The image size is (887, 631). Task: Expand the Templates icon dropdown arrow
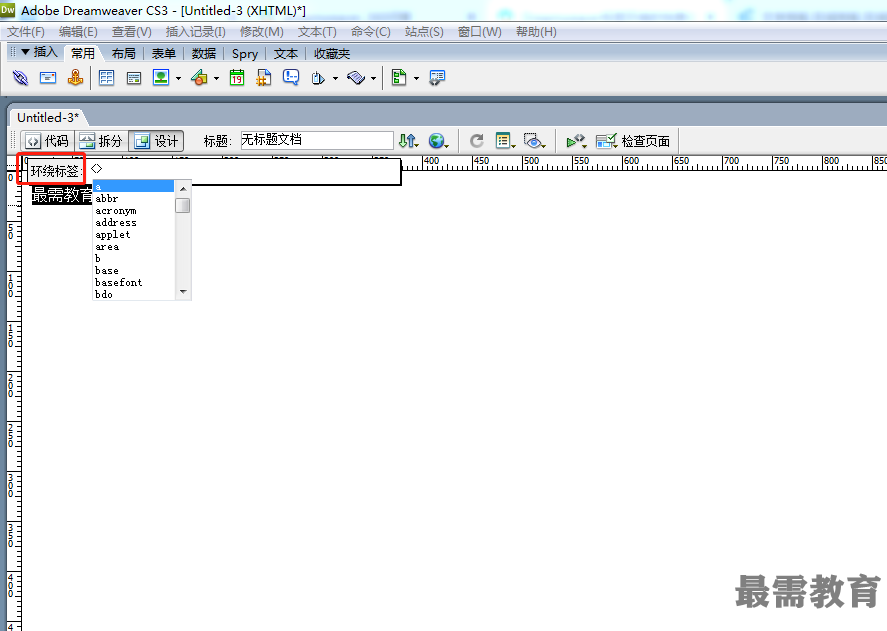tap(416, 79)
